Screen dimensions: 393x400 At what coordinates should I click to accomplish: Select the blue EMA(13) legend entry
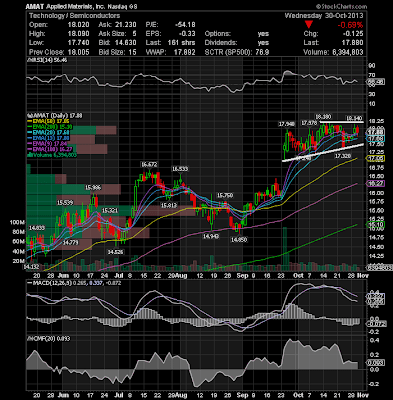coord(48,138)
